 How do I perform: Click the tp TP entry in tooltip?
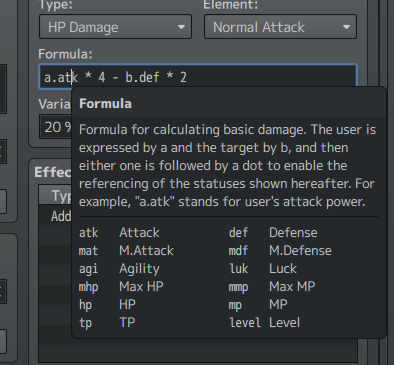(107, 322)
